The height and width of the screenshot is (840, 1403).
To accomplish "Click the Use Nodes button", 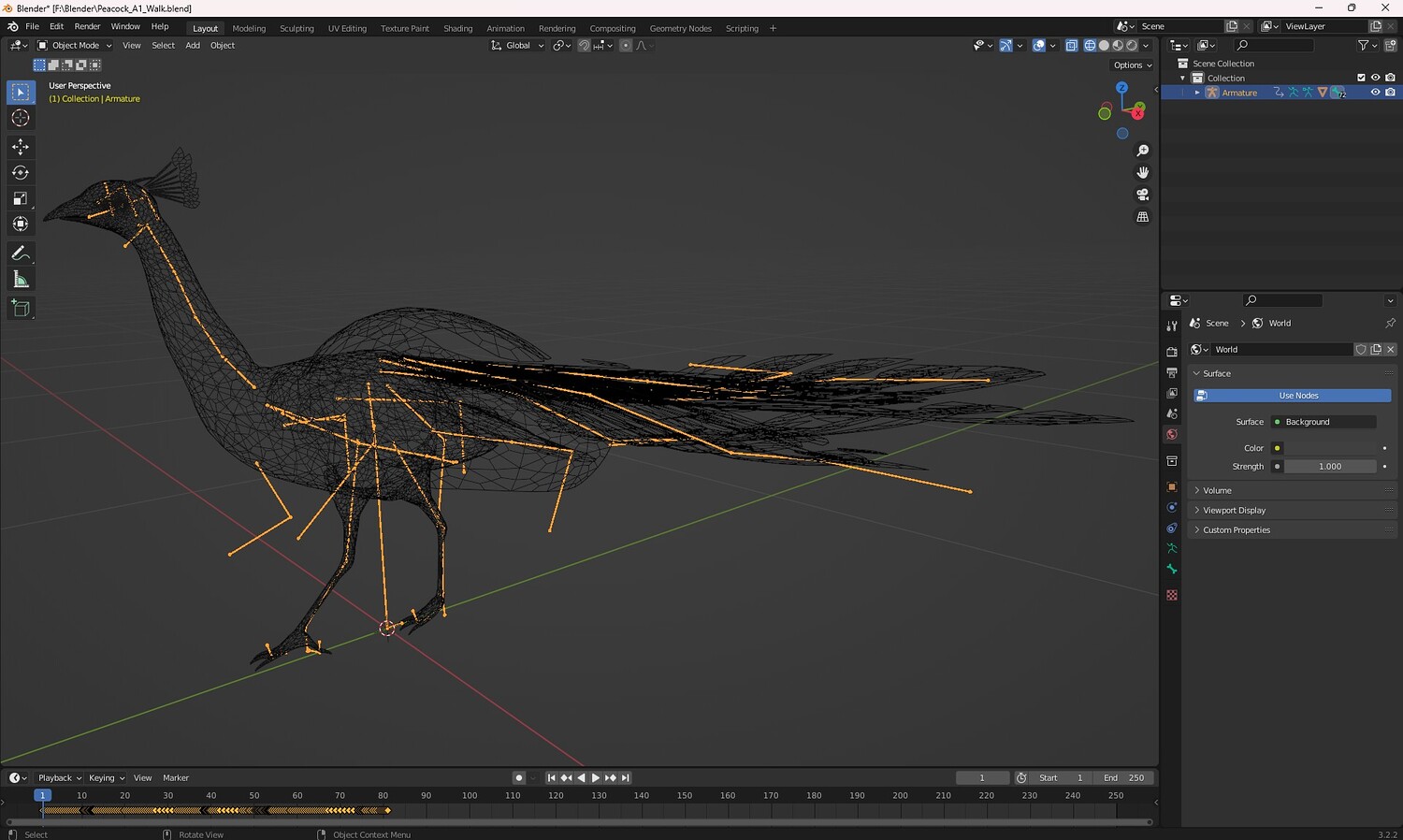I will (x=1297, y=396).
